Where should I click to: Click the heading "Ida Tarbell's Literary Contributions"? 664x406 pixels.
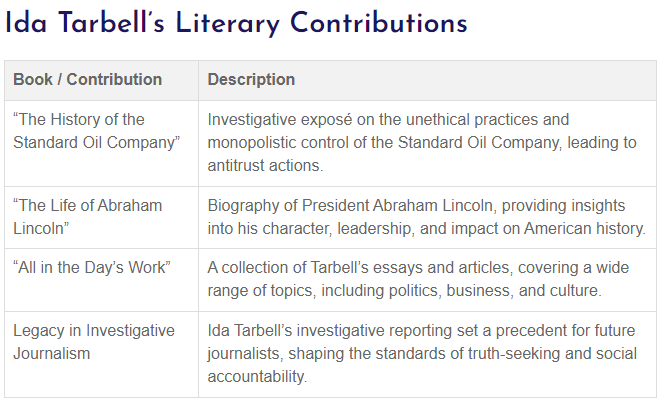click(x=236, y=24)
